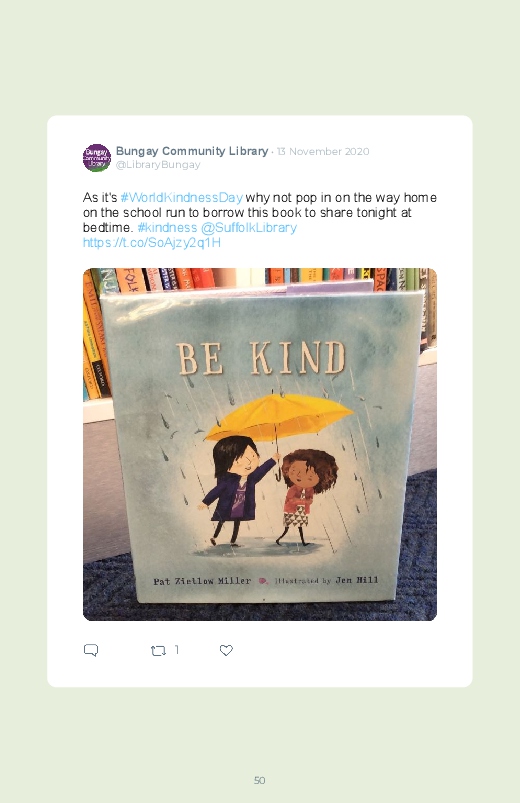
Task: Click the Bungay Community Library name
Action: (x=192, y=151)
